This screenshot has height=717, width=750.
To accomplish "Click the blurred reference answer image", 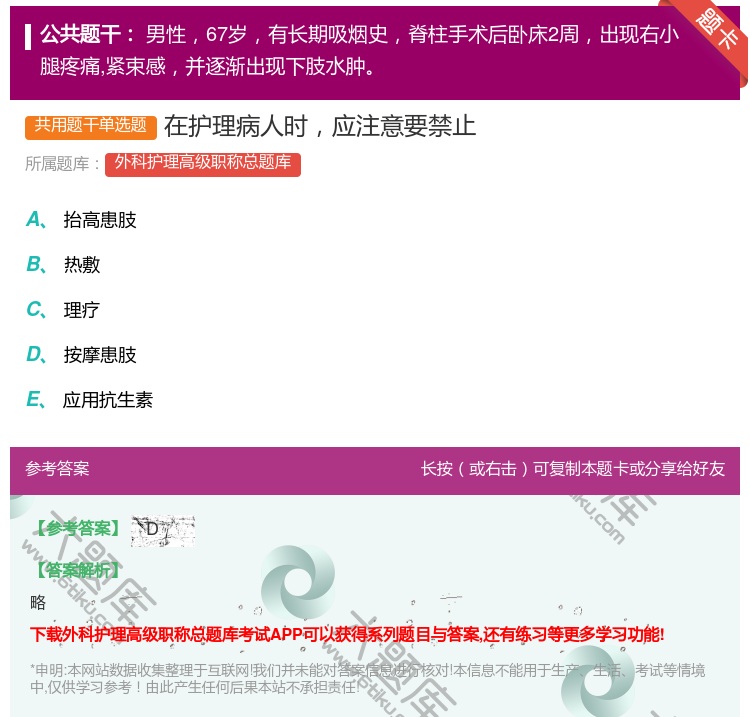I will tap(163, 530).
